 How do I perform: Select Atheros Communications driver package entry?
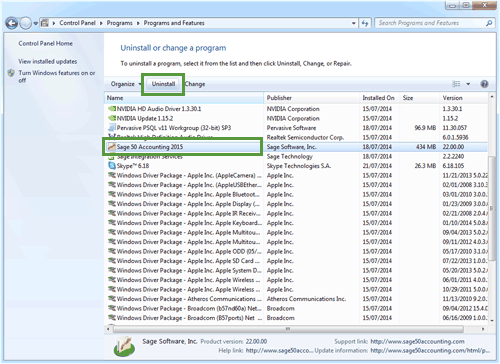(x=189, y=299)
